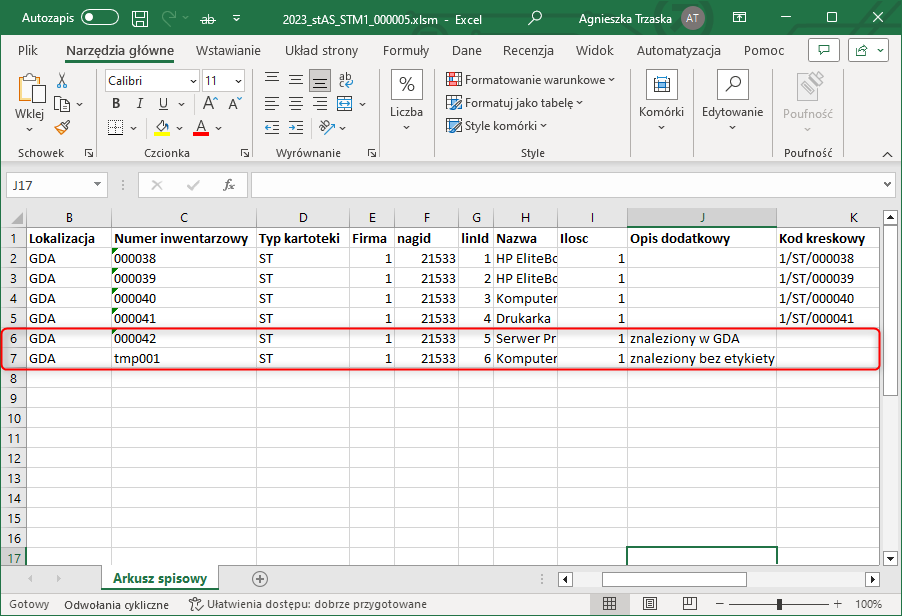Viewport: 902px width, 616px height.
Task: Add a new sheet with the plus icon
Action: click(260, 578)
